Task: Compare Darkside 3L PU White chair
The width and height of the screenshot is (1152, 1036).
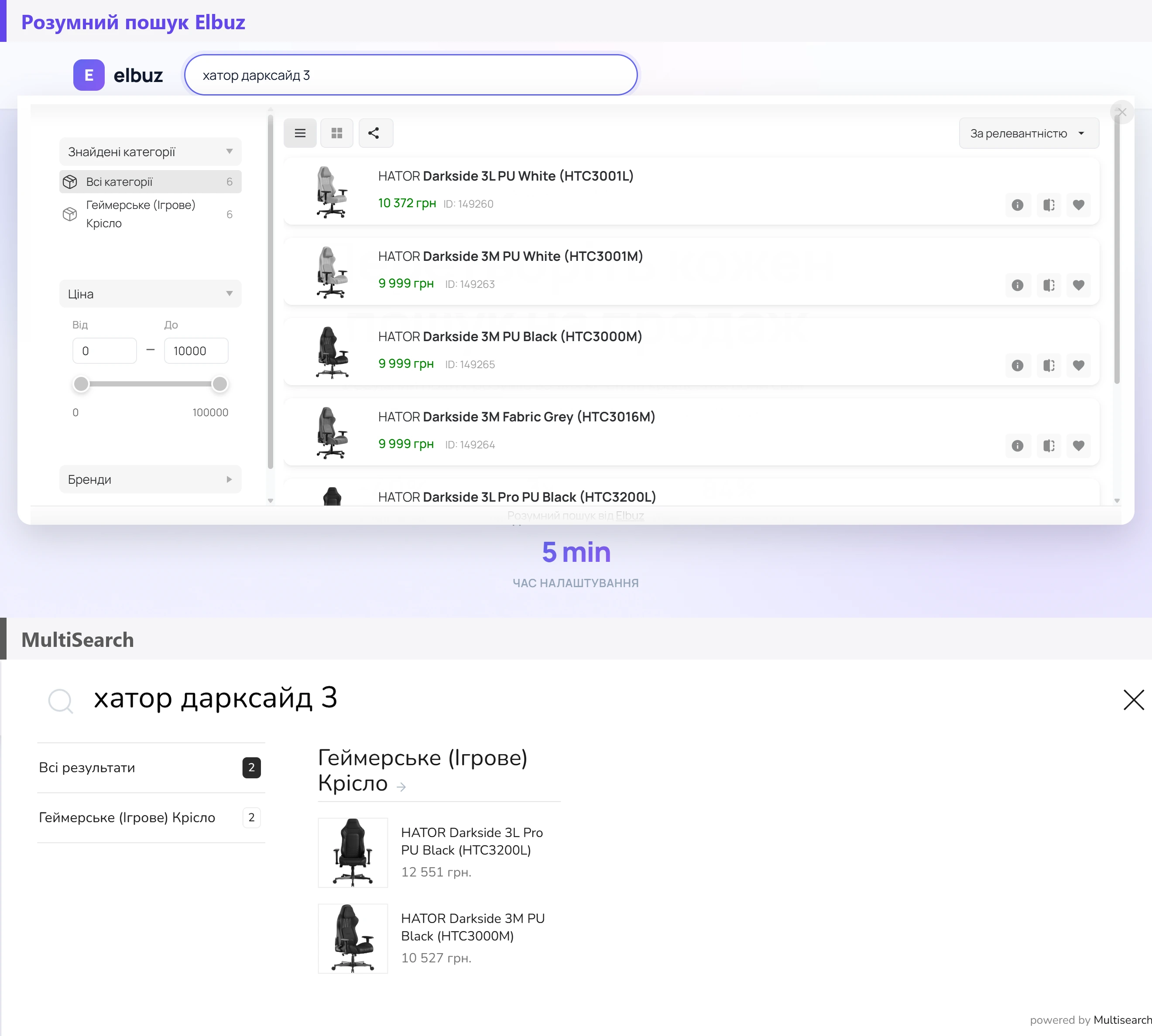Action: point(1048,205)
